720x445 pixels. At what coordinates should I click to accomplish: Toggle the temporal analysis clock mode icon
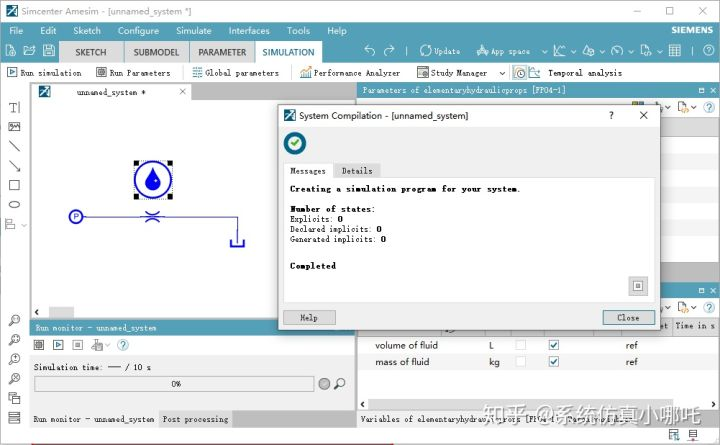tap(520, 73)
